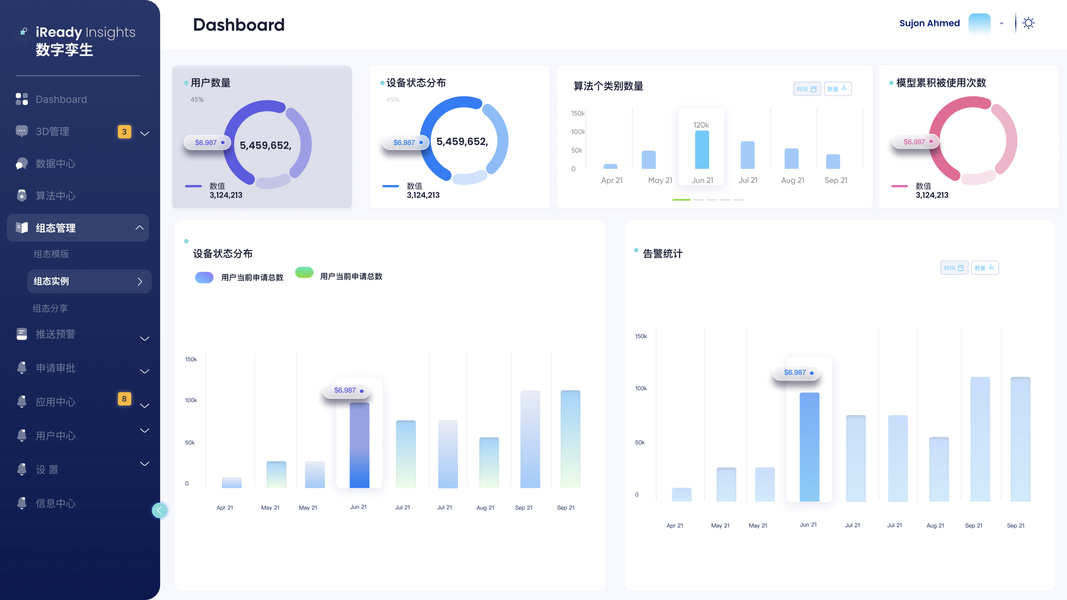Image resolution: width=1067 pixels, height=600 pixels.
Task: Click 数量 button in 告警统计 card
Action: pyautogui.click(x=985, y=268)
